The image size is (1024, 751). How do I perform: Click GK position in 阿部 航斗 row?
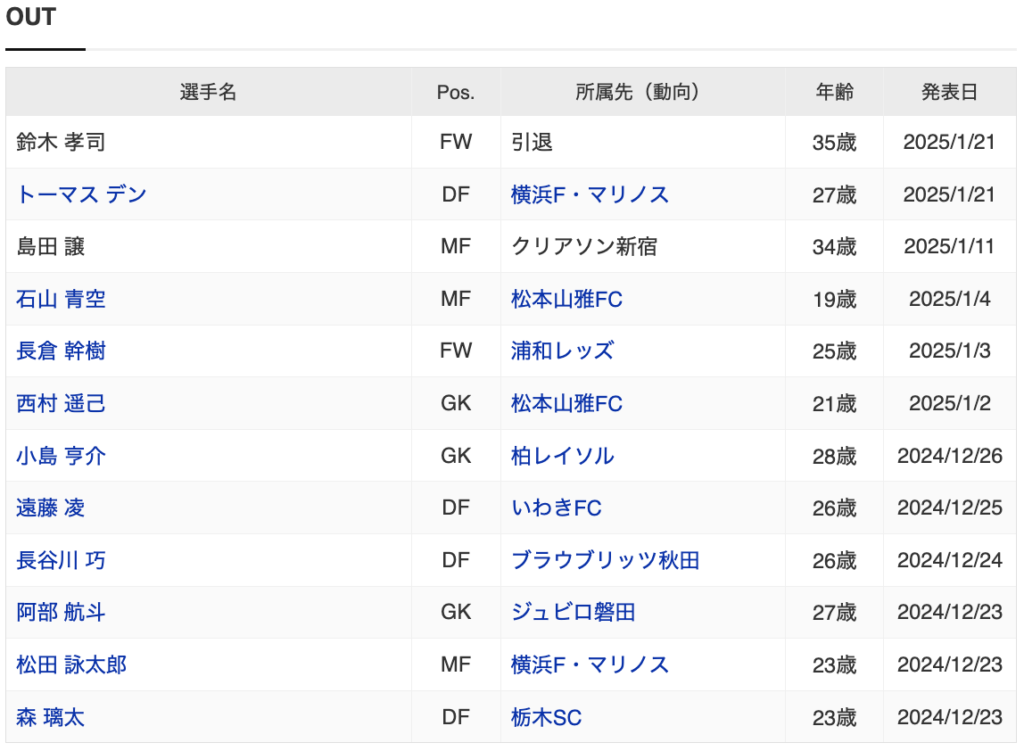click(456, 613)
